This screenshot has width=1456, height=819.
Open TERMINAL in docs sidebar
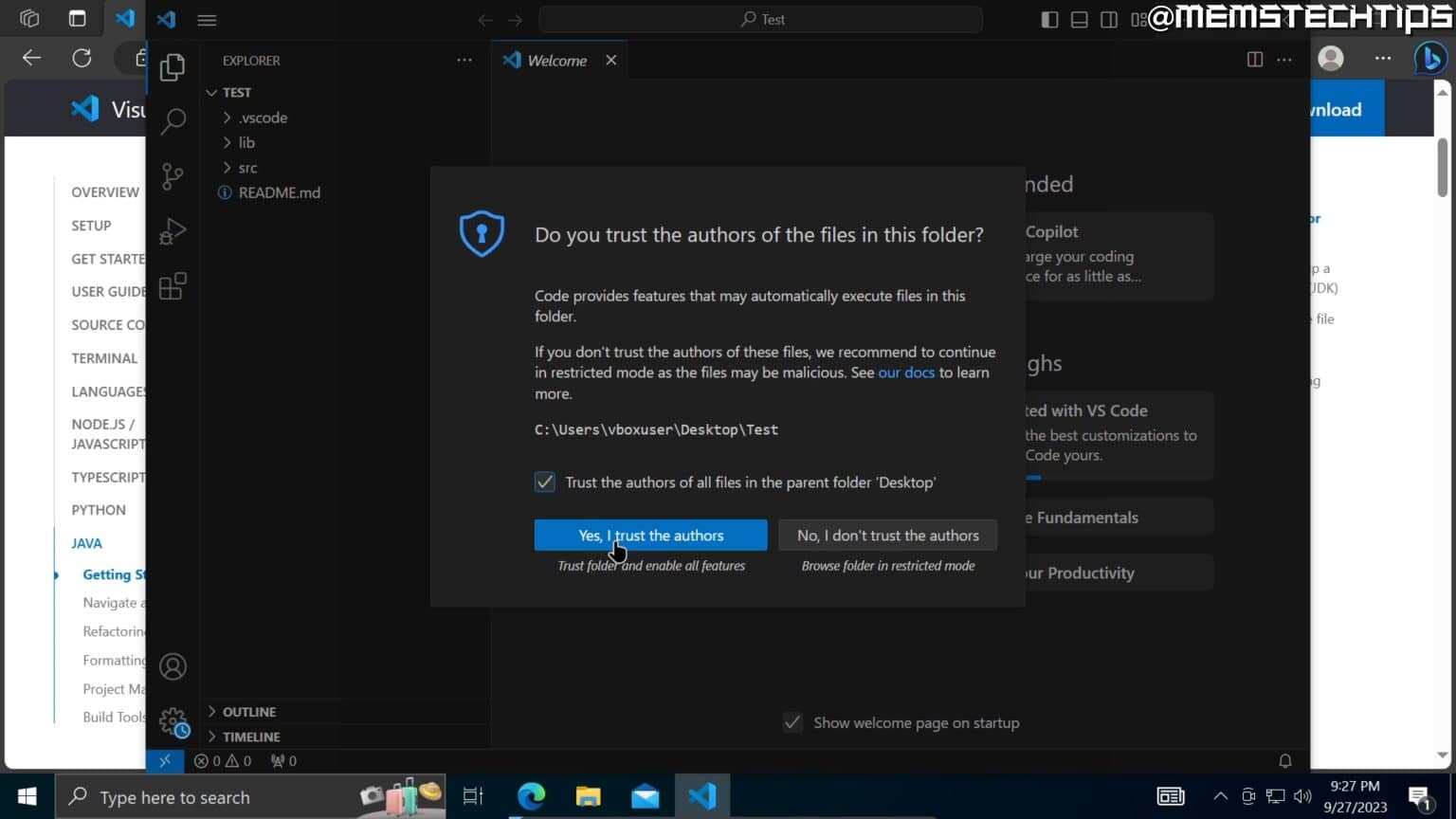pos(104,357)
